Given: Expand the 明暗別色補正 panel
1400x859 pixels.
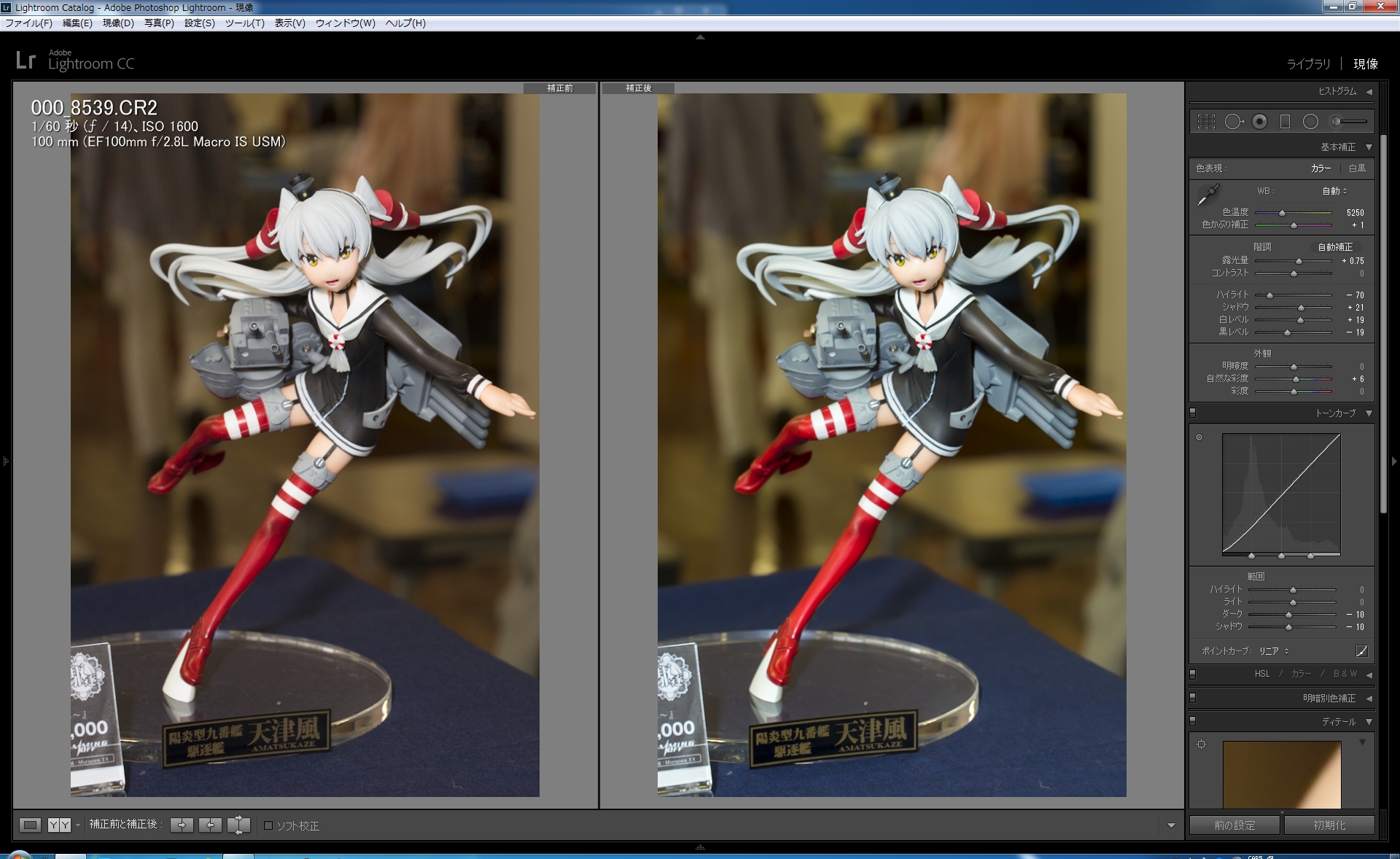Looking at the screenshot, I should (x=1369, y=699).
